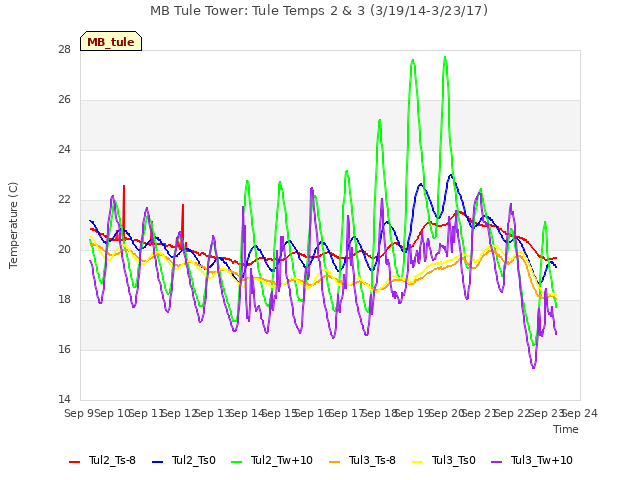Toggle the Tul3_Ts-8 legend entry
This screenshot has width=640, height=480.
coord(362,460)
